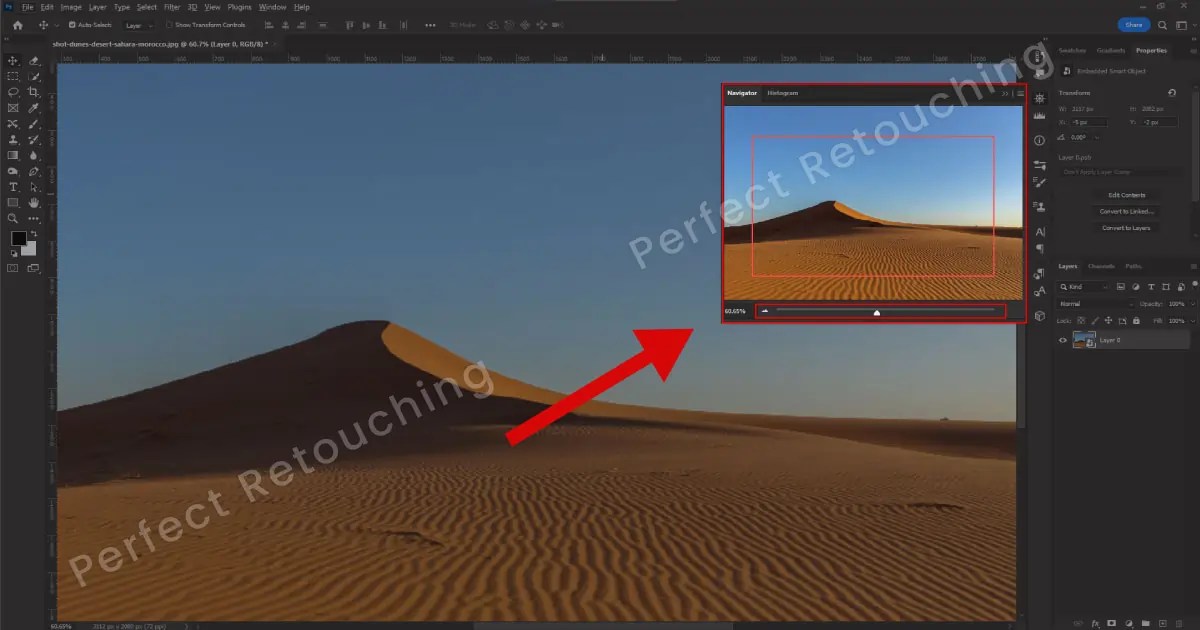Image resolution: width=1200 pixels, height=630 pixels.
Task: Open the Opacity dropdown in Layers panel
Action: tap(1193, 304)
